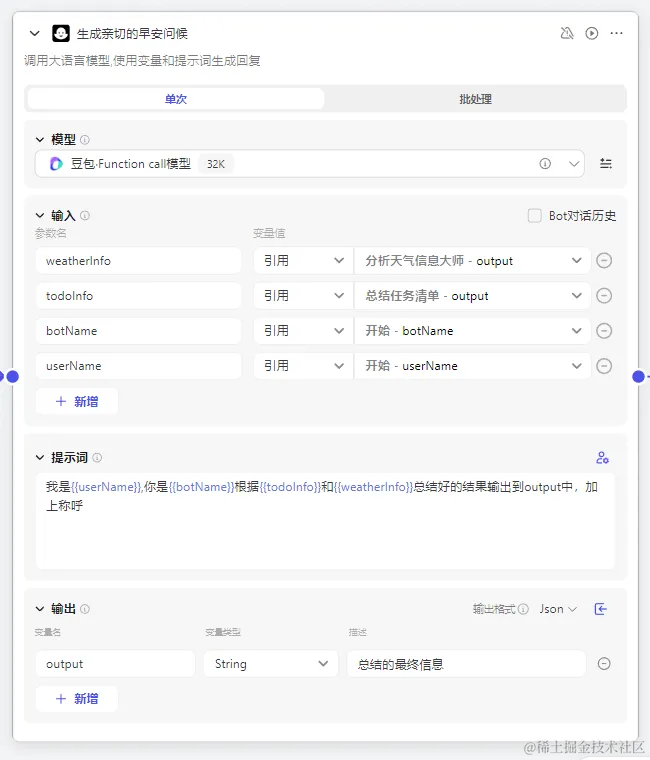Edit the output variable name field
650x760 pixels.
tap(115, 664)
